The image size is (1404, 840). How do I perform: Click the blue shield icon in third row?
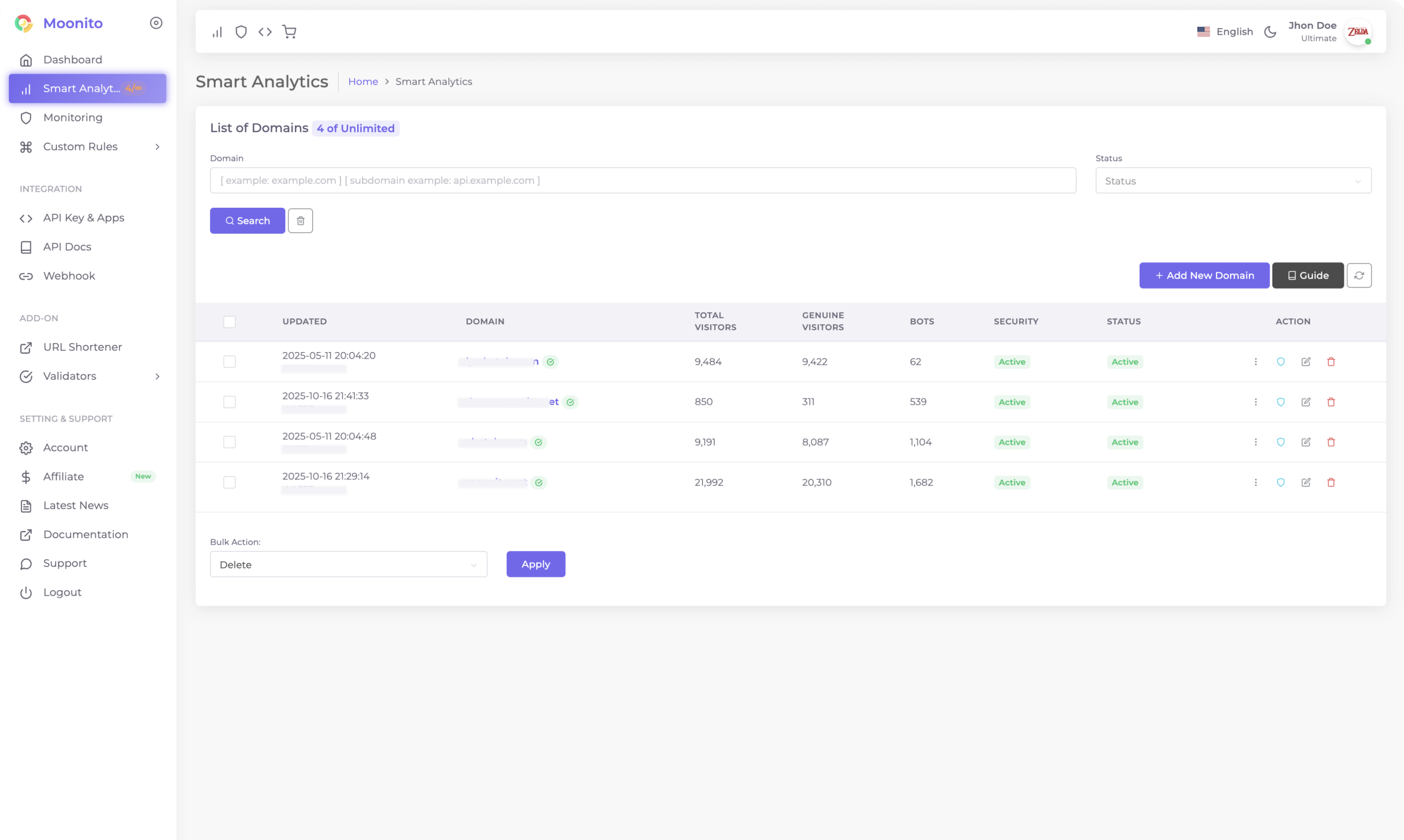point(1281,442)
